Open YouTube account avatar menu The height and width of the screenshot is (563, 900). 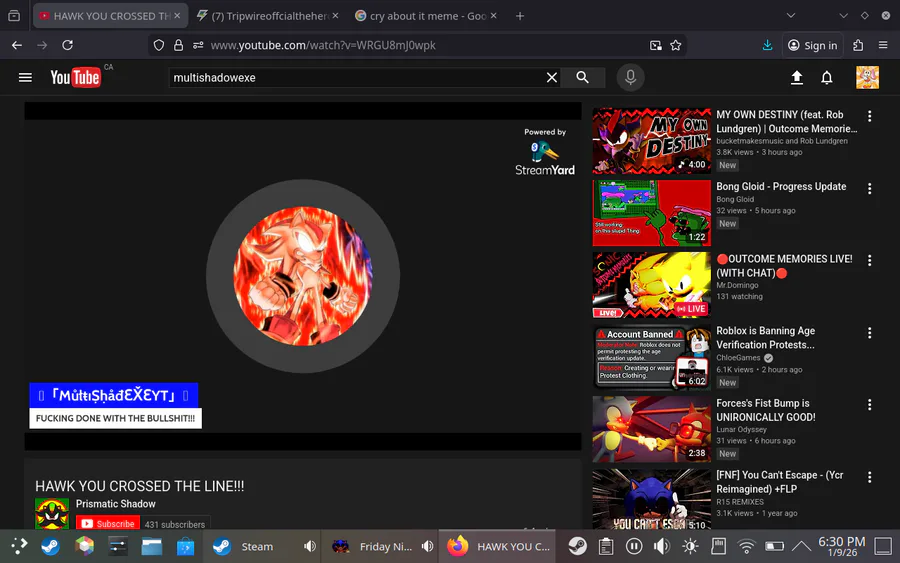tap(867, 77)
